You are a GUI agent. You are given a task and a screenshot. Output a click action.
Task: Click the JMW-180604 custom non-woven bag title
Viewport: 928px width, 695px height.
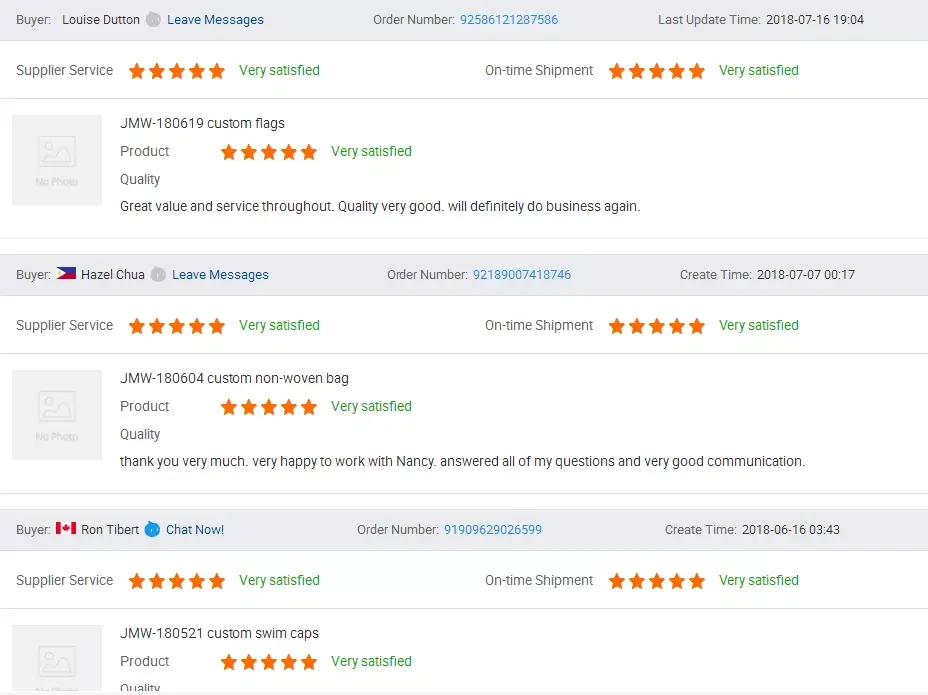(234, 379)
